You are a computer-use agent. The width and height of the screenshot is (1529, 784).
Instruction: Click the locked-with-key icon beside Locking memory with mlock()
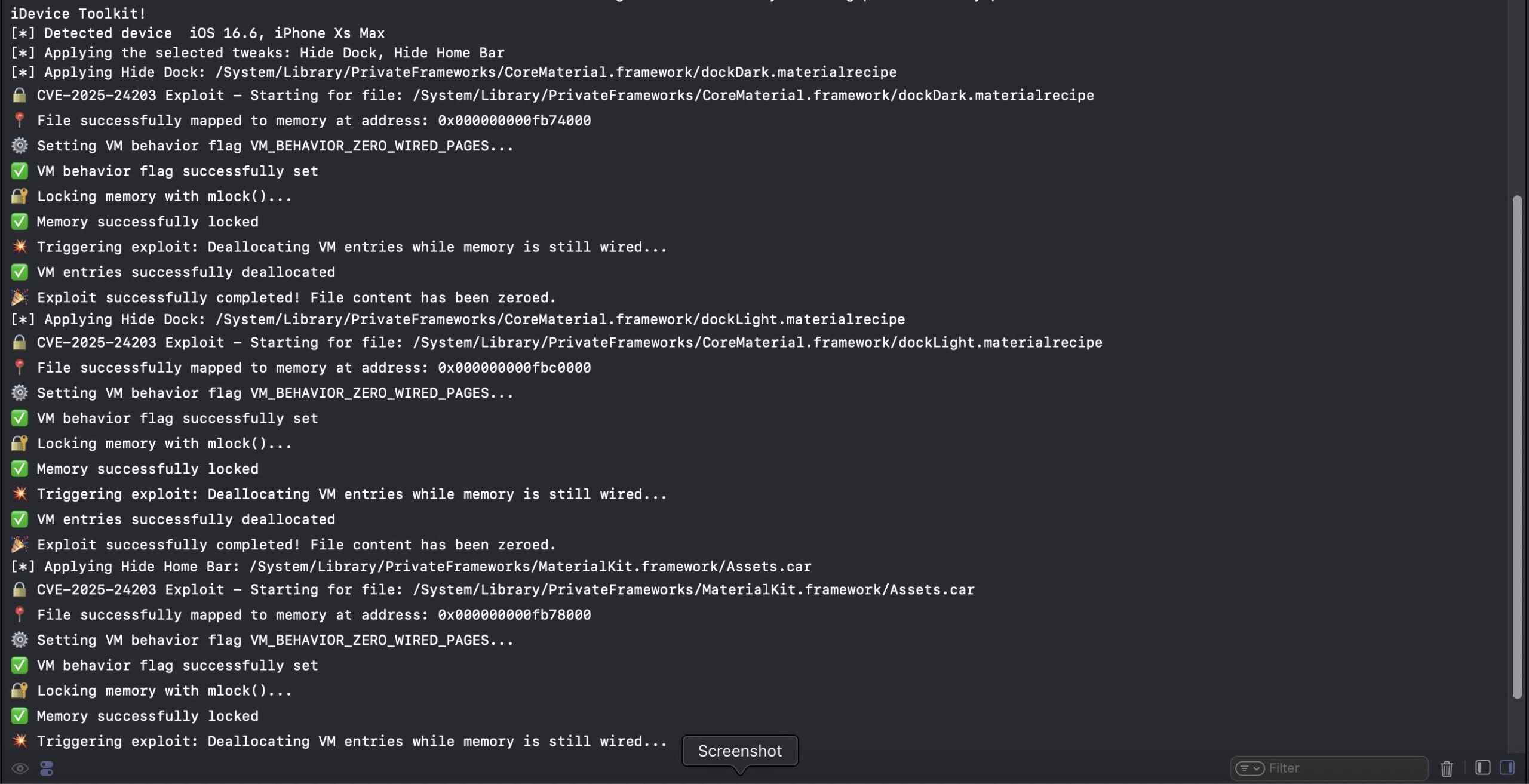(x=19, y=196)
